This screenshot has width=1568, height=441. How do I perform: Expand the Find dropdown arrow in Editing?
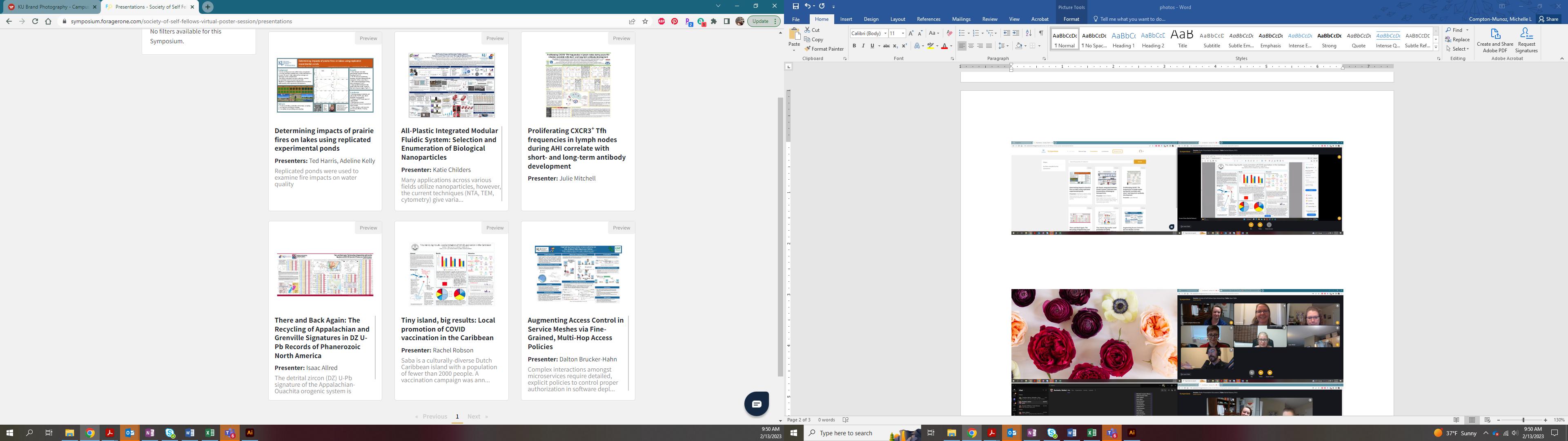tap(1467, 30)
